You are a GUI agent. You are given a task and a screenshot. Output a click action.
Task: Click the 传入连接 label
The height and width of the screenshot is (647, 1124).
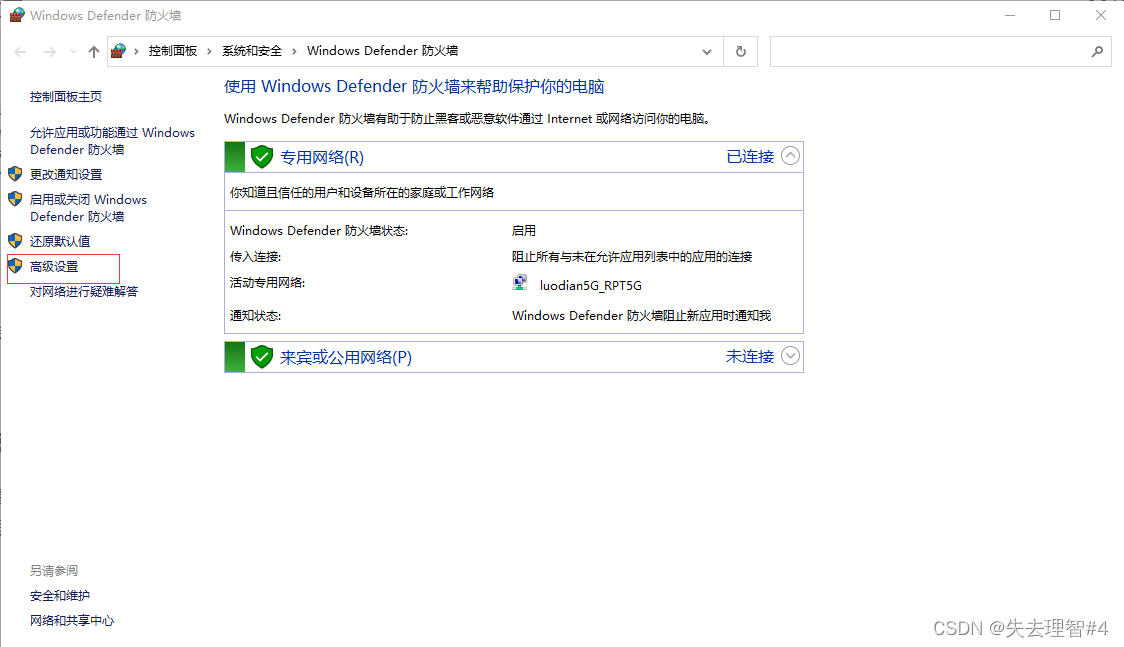[x=255, y=257]
